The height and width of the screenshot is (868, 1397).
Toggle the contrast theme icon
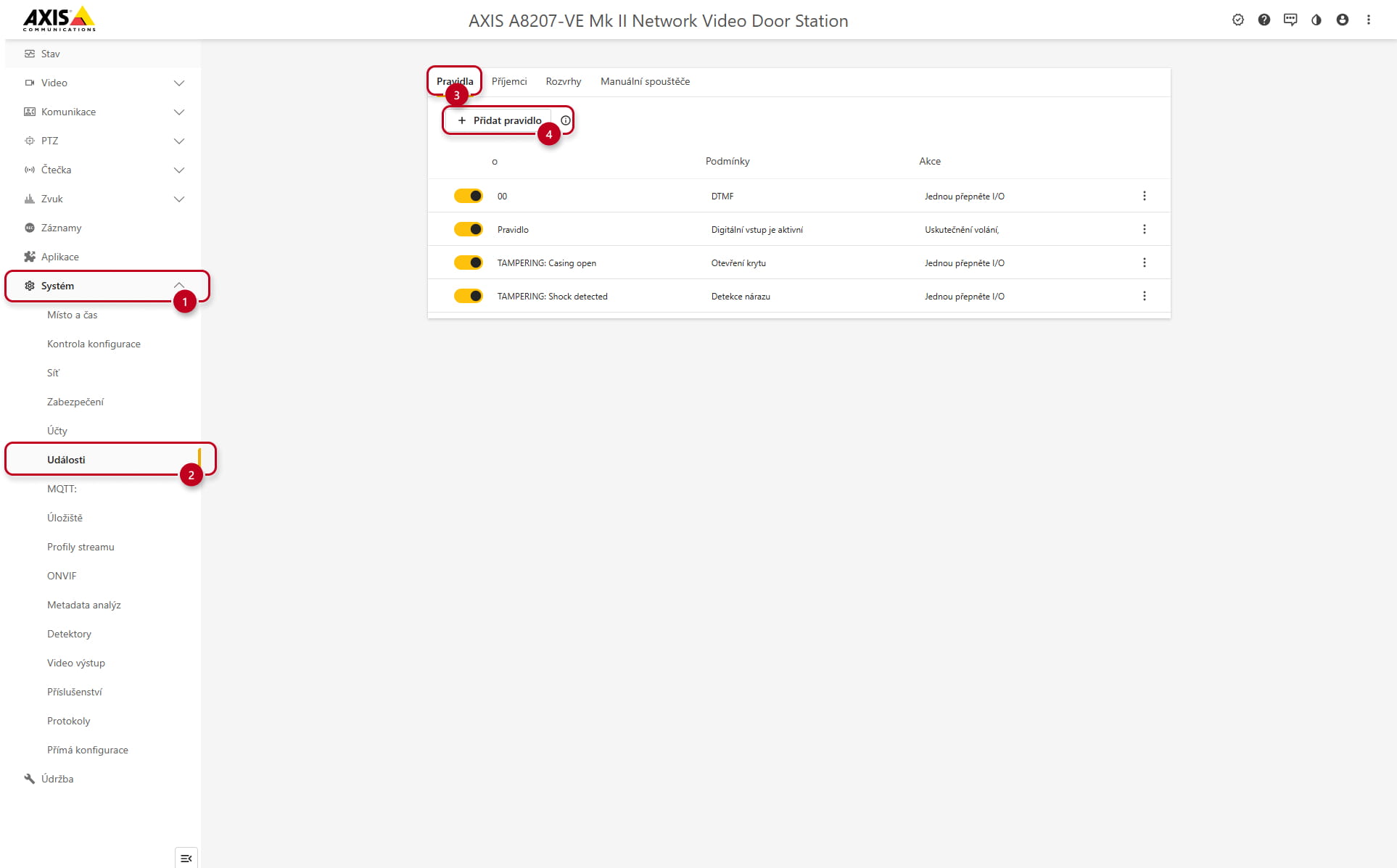[x=1316, y=20]
